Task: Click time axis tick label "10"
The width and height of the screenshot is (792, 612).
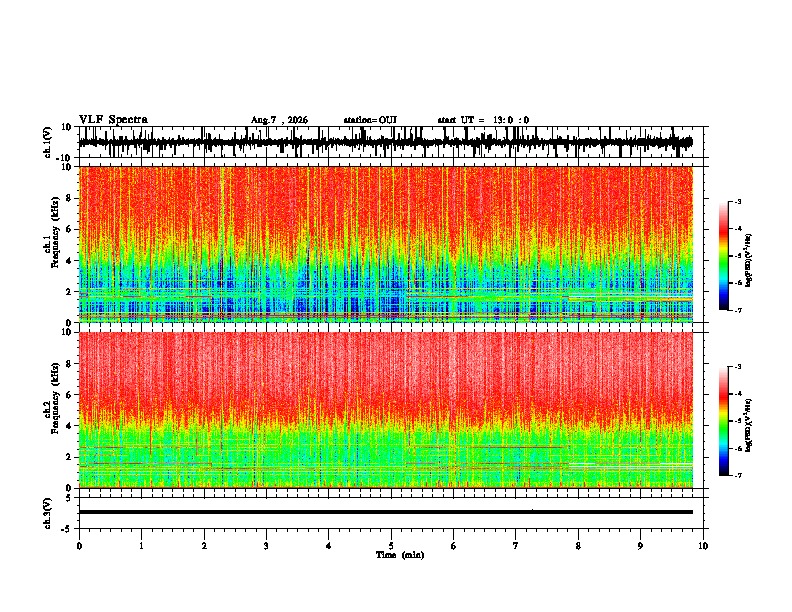Action: click(703, 546)
